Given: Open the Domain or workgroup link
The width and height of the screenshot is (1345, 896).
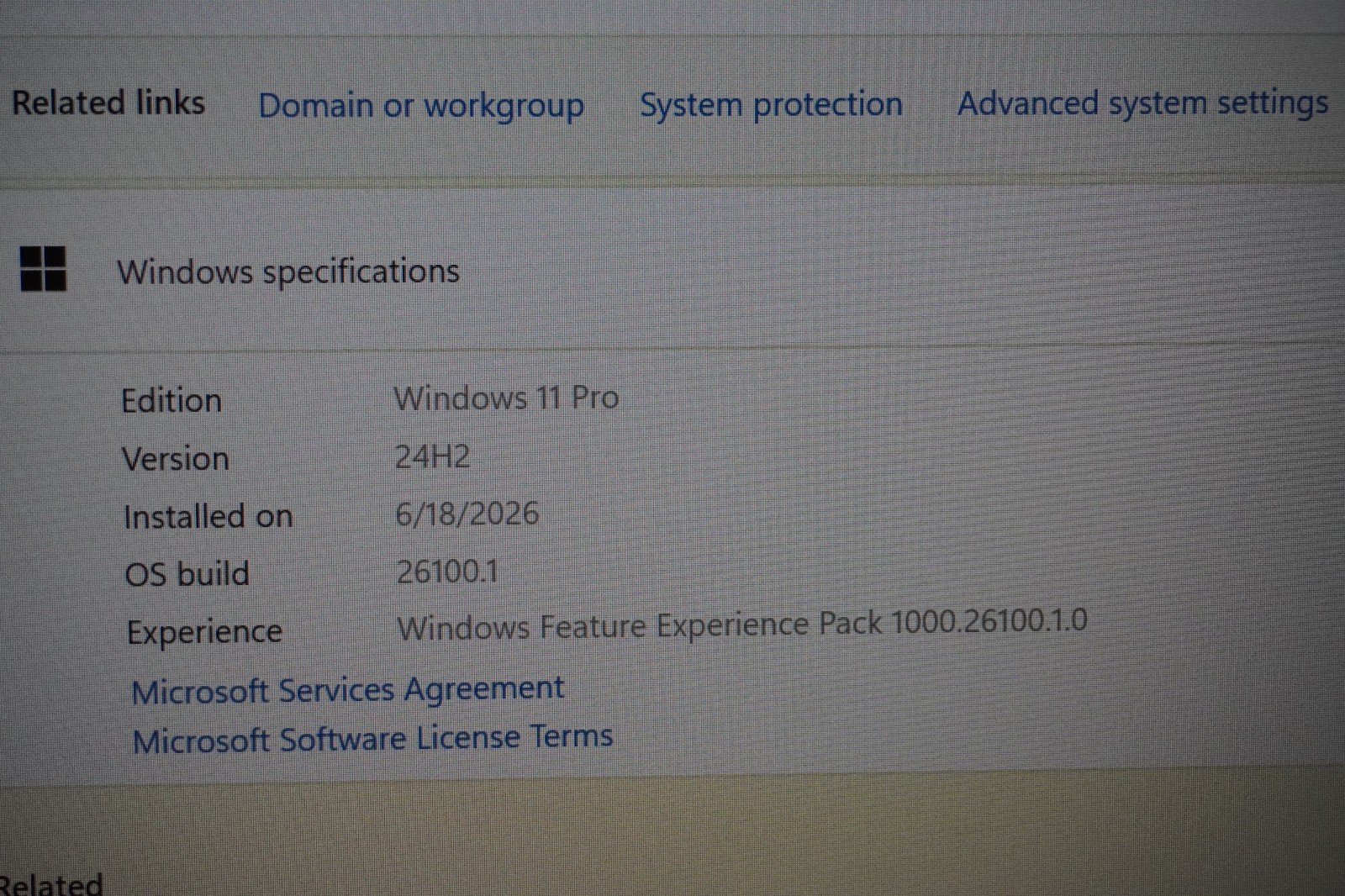Looking at the screenshot, I should pyautogui.click(x=421, y=106).
